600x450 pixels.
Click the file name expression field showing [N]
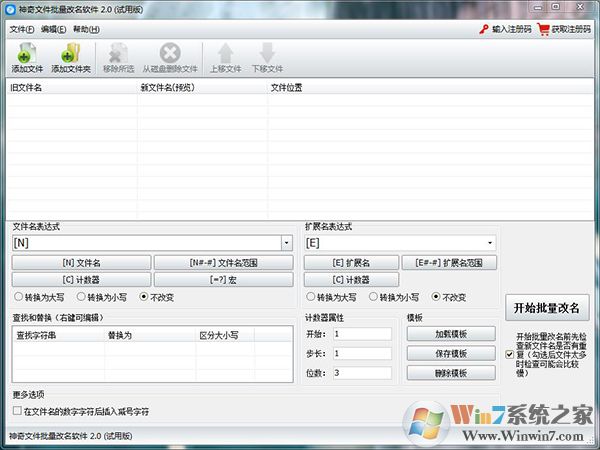tap(147, 243)
